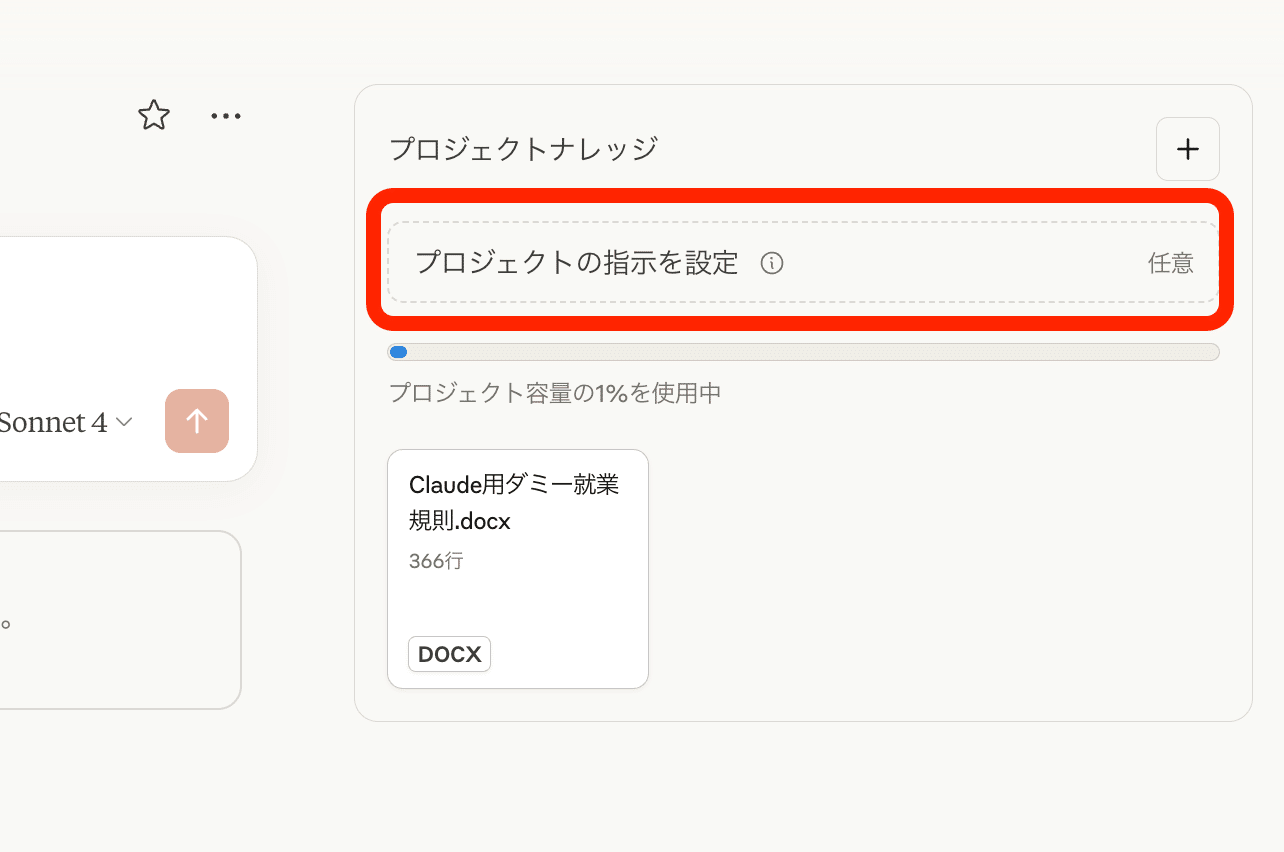Star this project as a favorite
Image resolution: width=1284 pixels, height=852 pixels.
coord(154,115)
